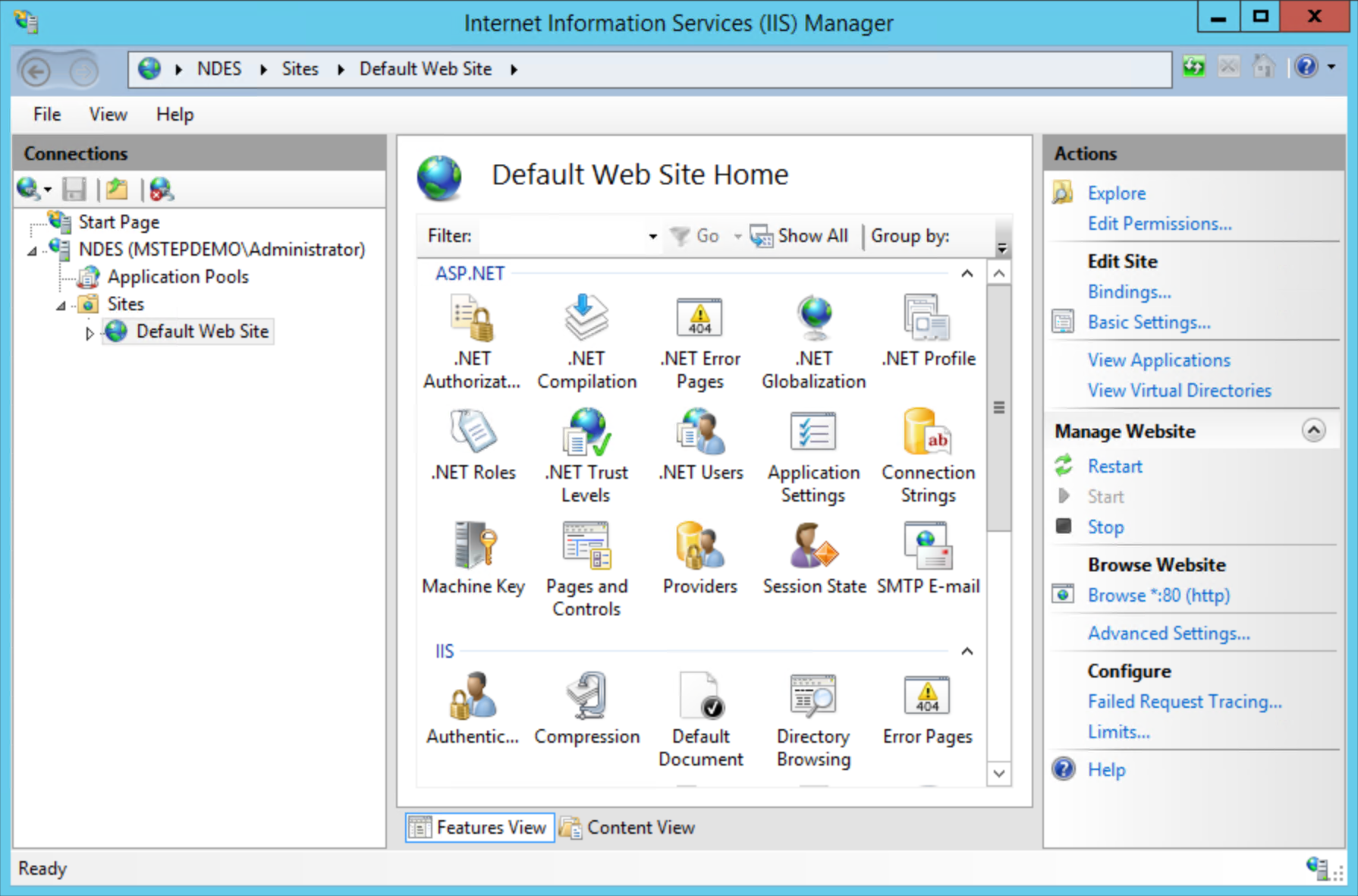The height and width of the screenshot is (896, 1358).
Task: Stop the website
Action: pyautogui.click(x=1105, y=527)
